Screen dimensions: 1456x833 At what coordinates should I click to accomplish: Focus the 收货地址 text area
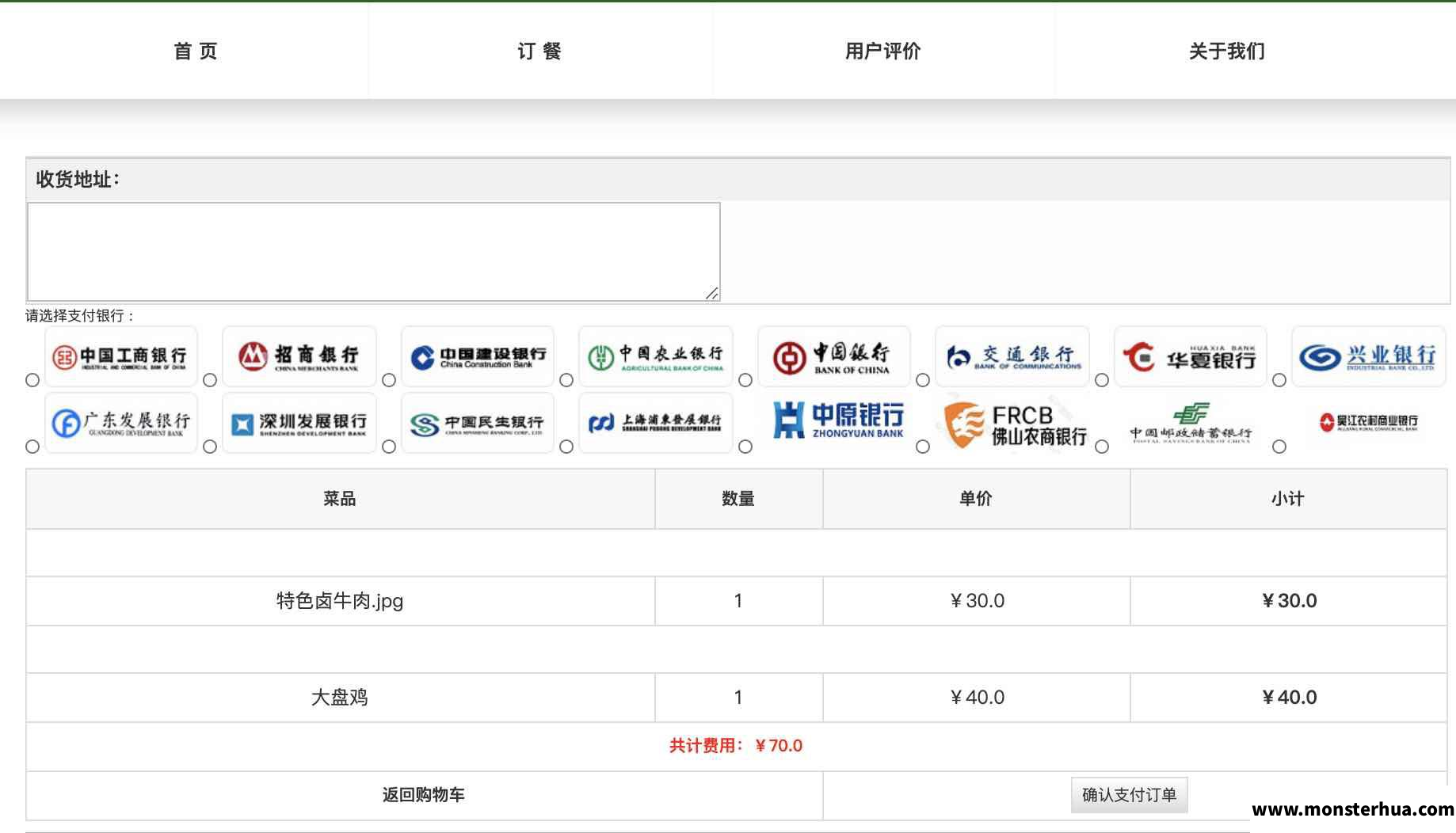click(x=374, y=252)
